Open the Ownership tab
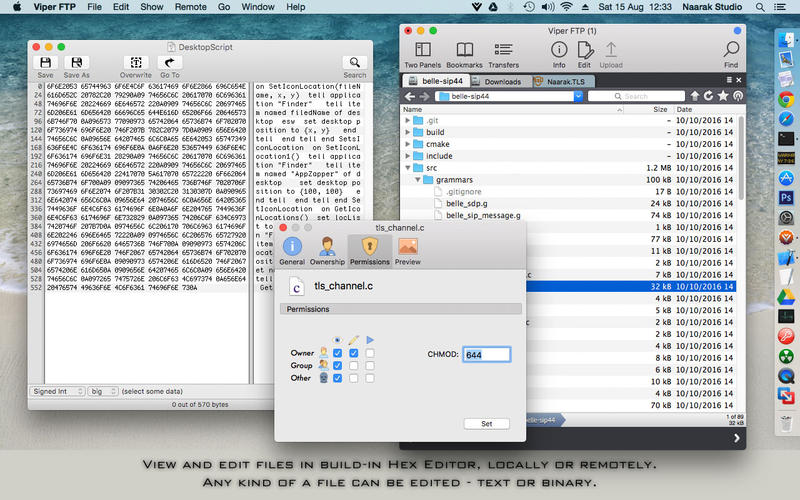 [327, 251]
